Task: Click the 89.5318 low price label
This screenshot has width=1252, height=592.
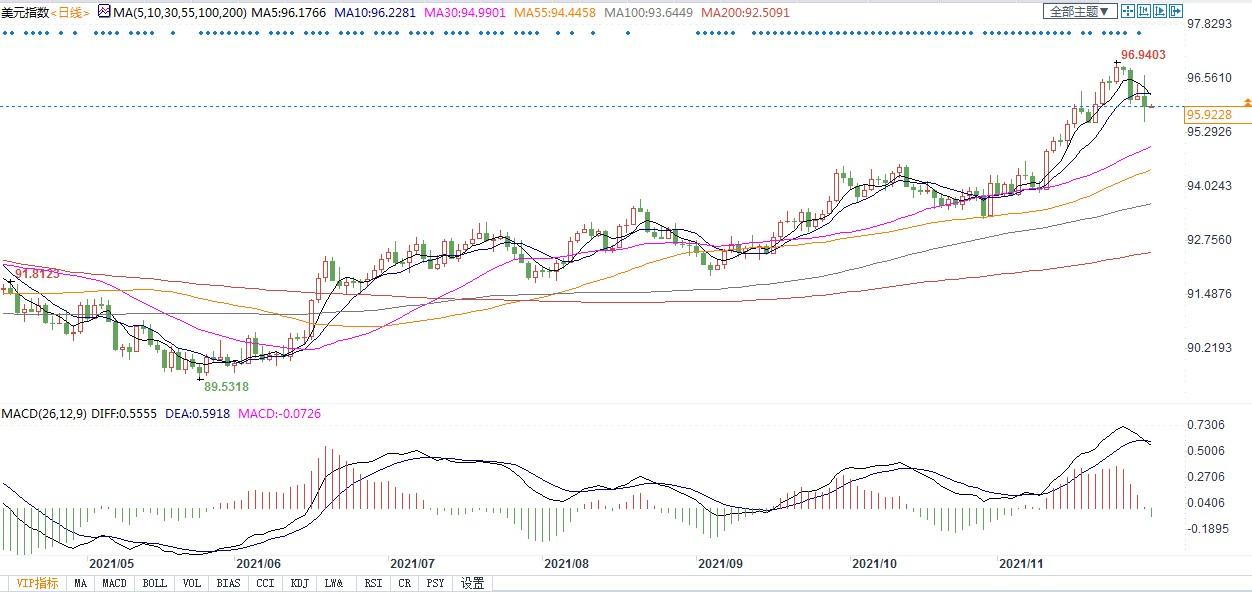Action: pos(227,386)
